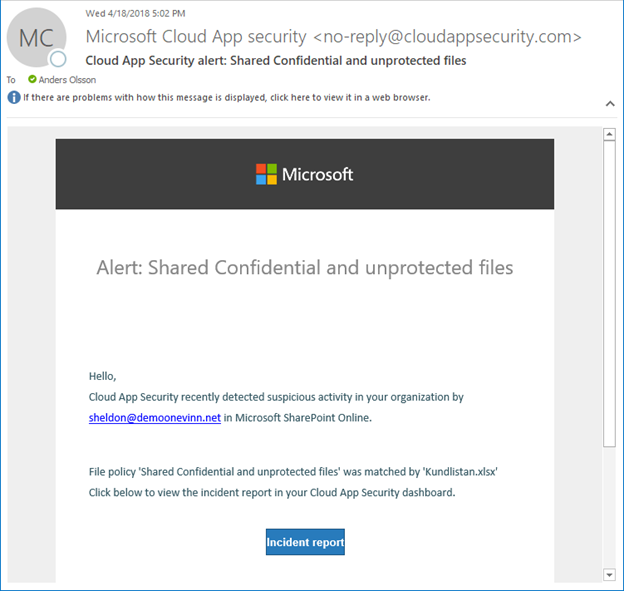Image resolution: width=624 pixels, height=591 pixels.
Task: Click the scrollbar down arrow
Action: pyautogui.click(x=609, y=574)
